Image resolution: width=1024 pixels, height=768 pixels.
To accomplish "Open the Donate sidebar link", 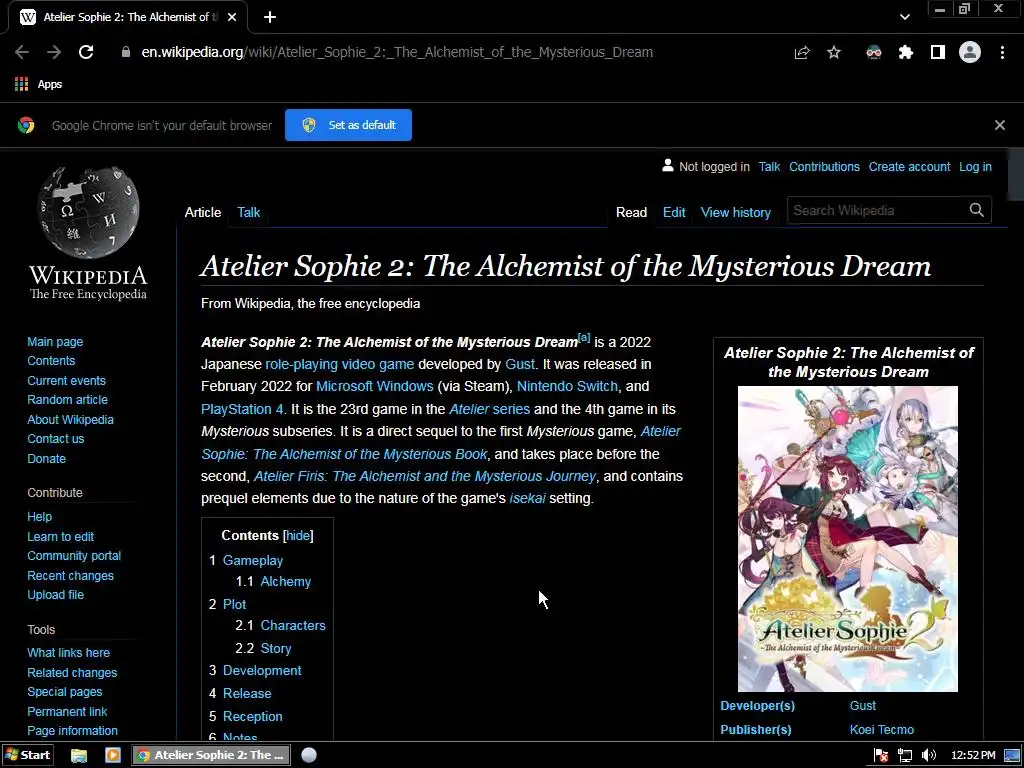I will (46, 458).
